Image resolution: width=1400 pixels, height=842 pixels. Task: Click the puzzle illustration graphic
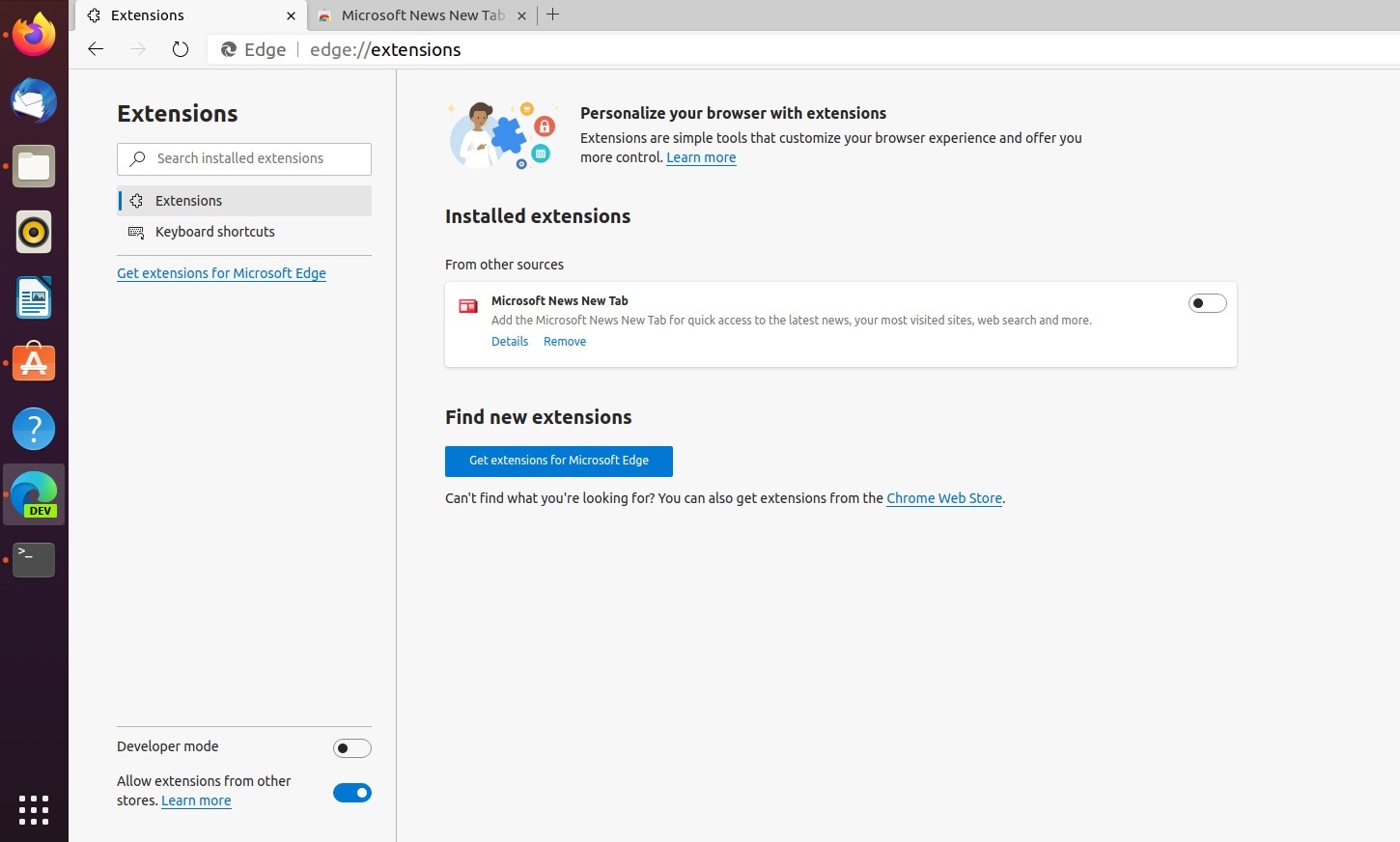click(503, 135)
